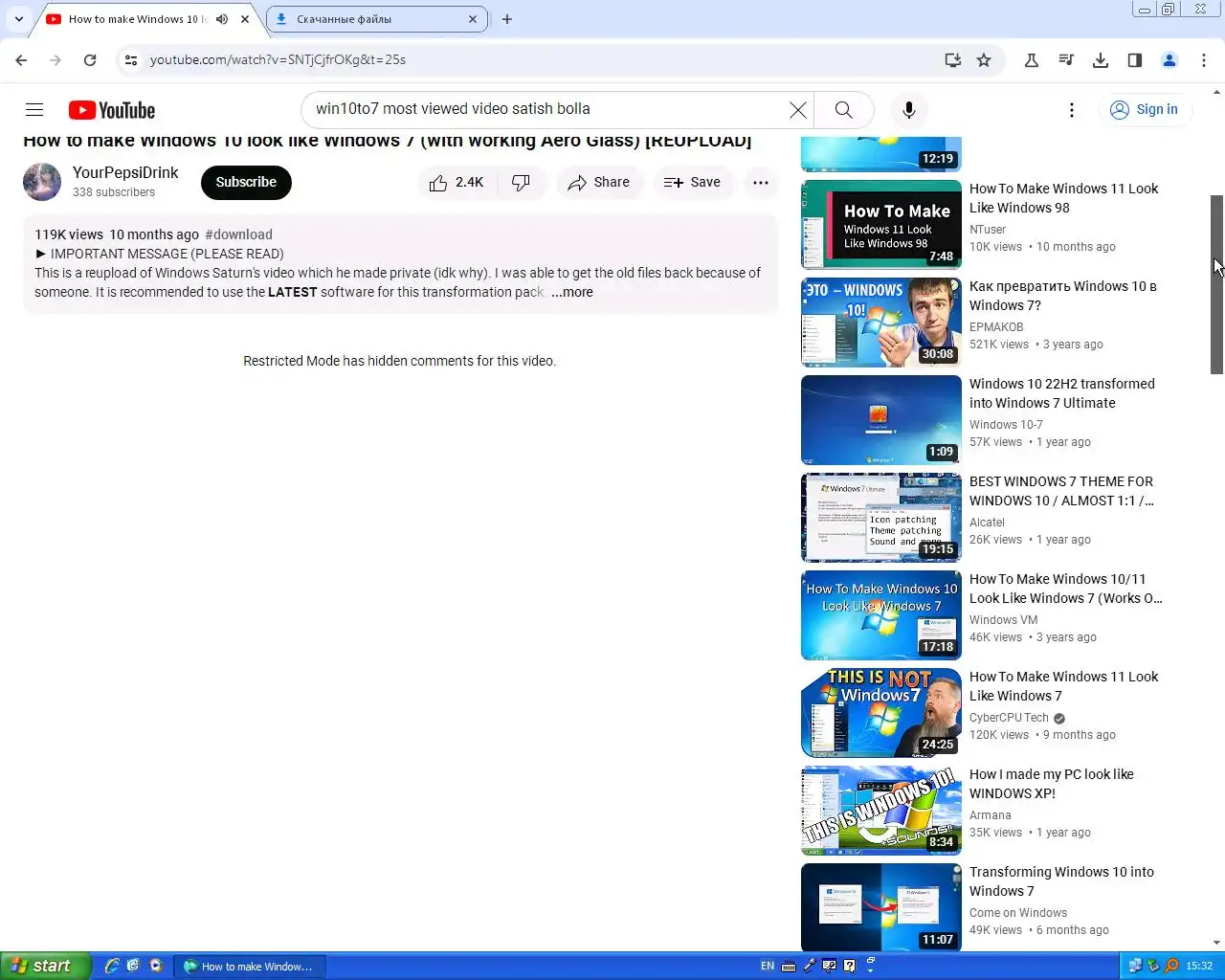The width and height of the screenshot is (1225, 980).
Task: Expand tab search dropdown arrow
Action: click(x=18, y=18)
